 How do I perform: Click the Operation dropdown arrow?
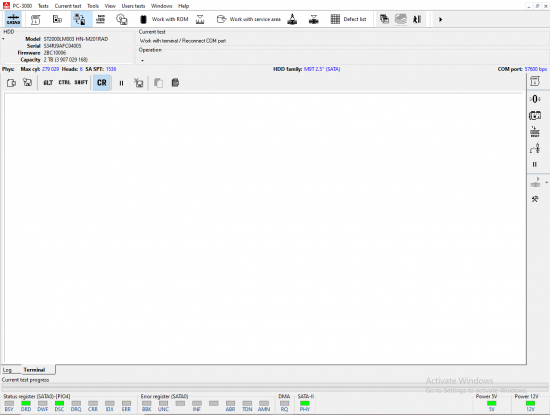142,61
